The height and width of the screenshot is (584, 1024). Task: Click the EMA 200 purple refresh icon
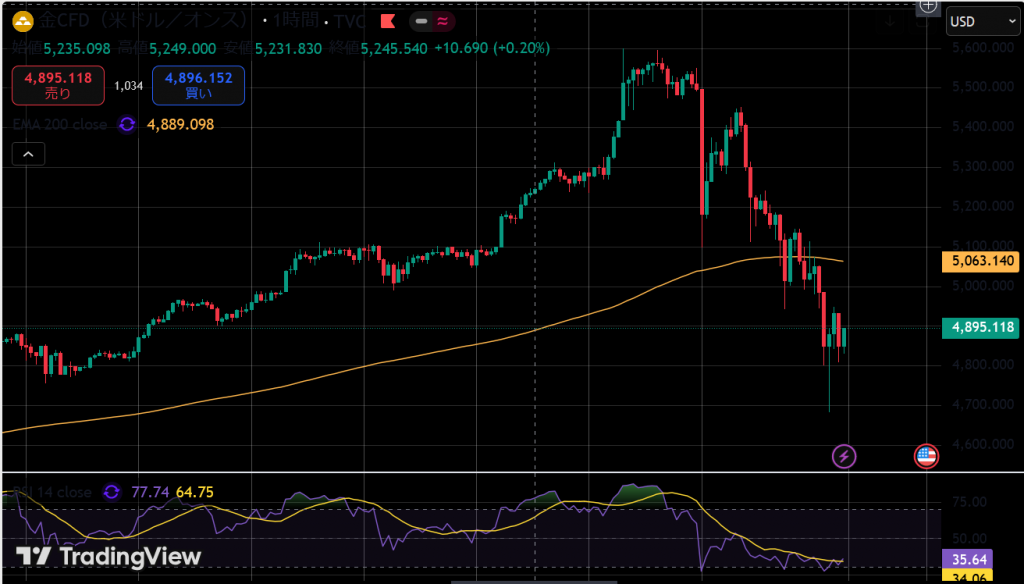(x=127, y=124)
